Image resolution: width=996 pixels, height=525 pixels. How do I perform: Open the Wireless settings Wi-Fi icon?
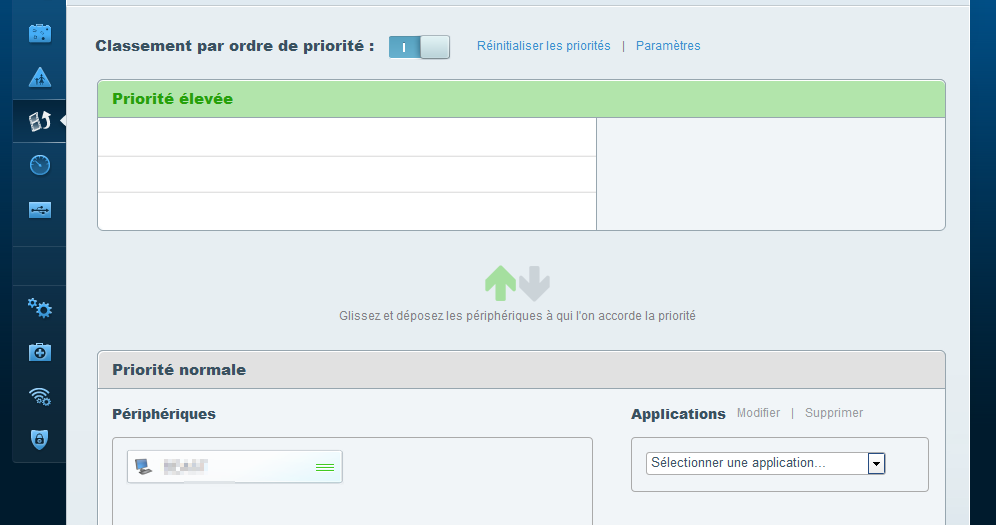40,396
